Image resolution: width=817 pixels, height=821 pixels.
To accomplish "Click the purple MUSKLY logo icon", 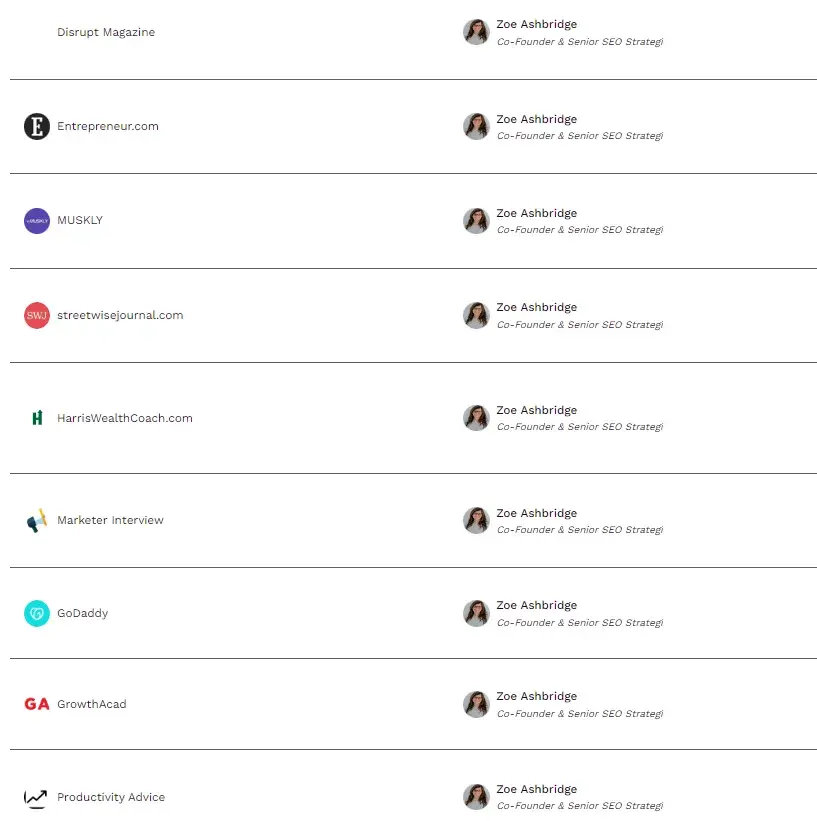I will click(x=37, y=221).
